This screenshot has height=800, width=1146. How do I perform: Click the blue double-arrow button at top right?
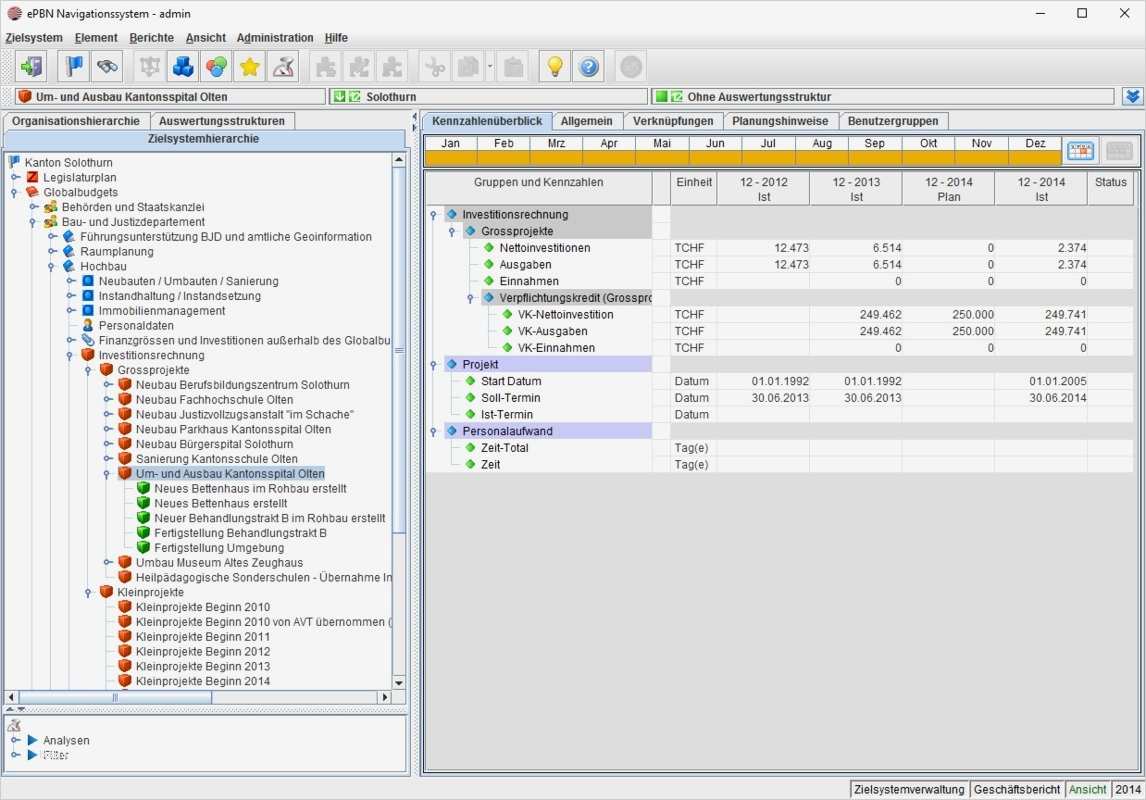pos(1132,97)
